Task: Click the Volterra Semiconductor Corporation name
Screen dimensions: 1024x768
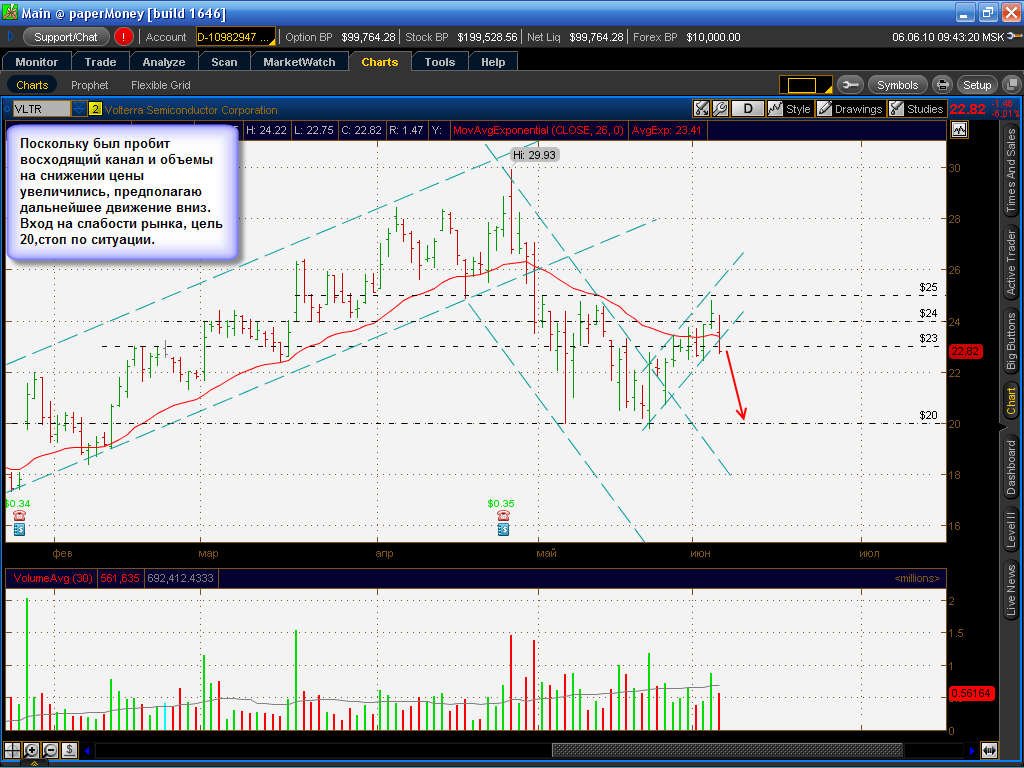Action: tap(191, 110)
